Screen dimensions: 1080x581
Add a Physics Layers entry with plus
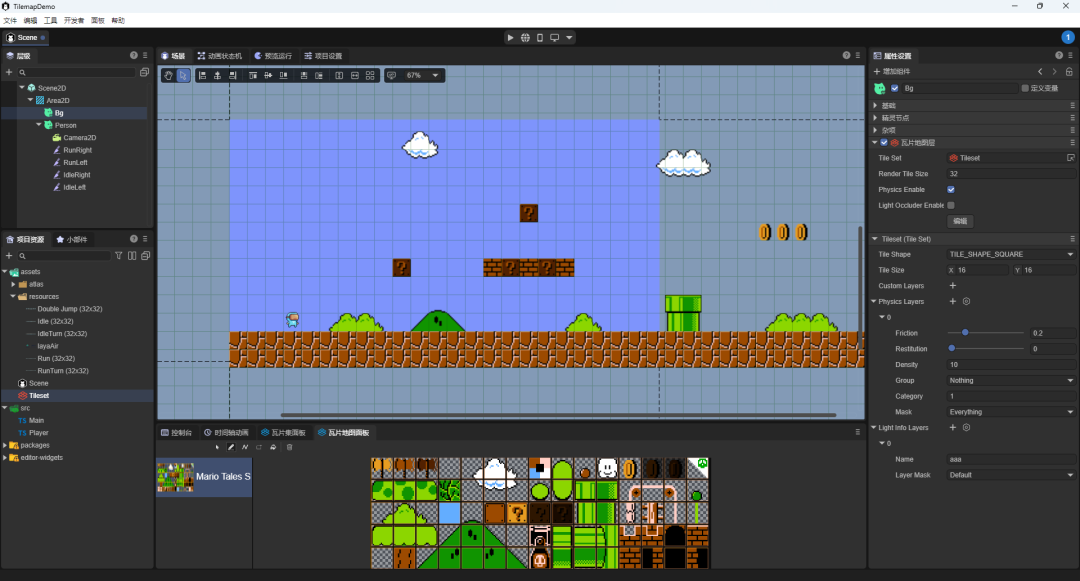point(953,302)
